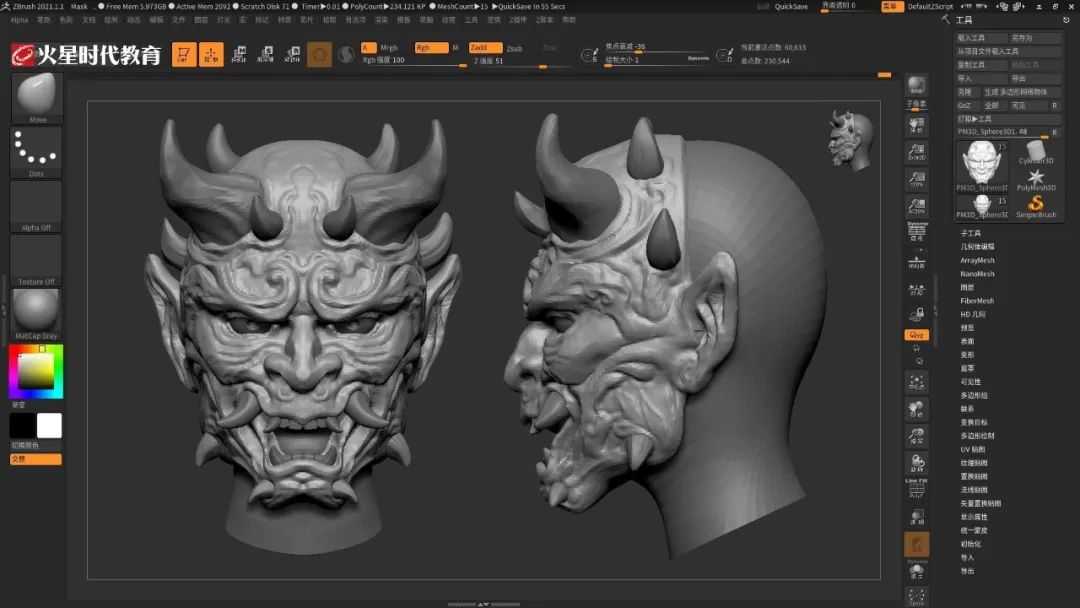Image resolution: width=1080 pixels, height=608 pixels.
Task: Click the QuickSave button in title bar
Action: pos(791,6)
